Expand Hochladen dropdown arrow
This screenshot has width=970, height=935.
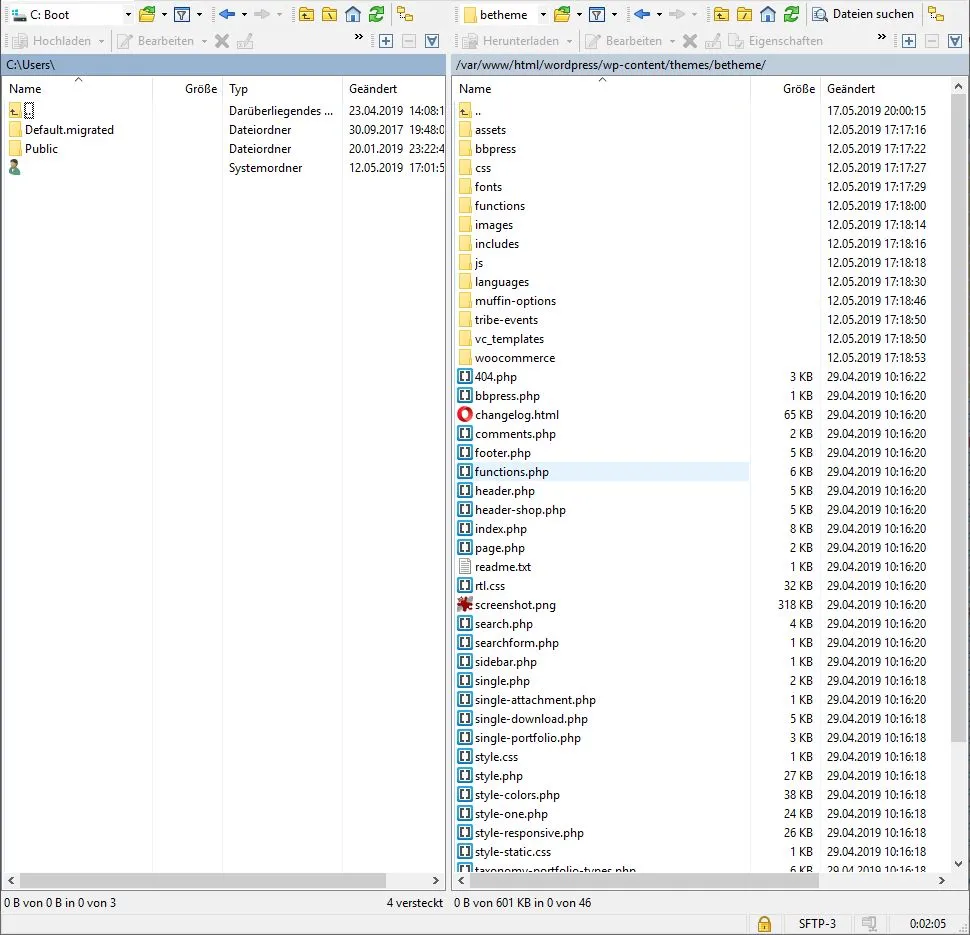[101, 41]
